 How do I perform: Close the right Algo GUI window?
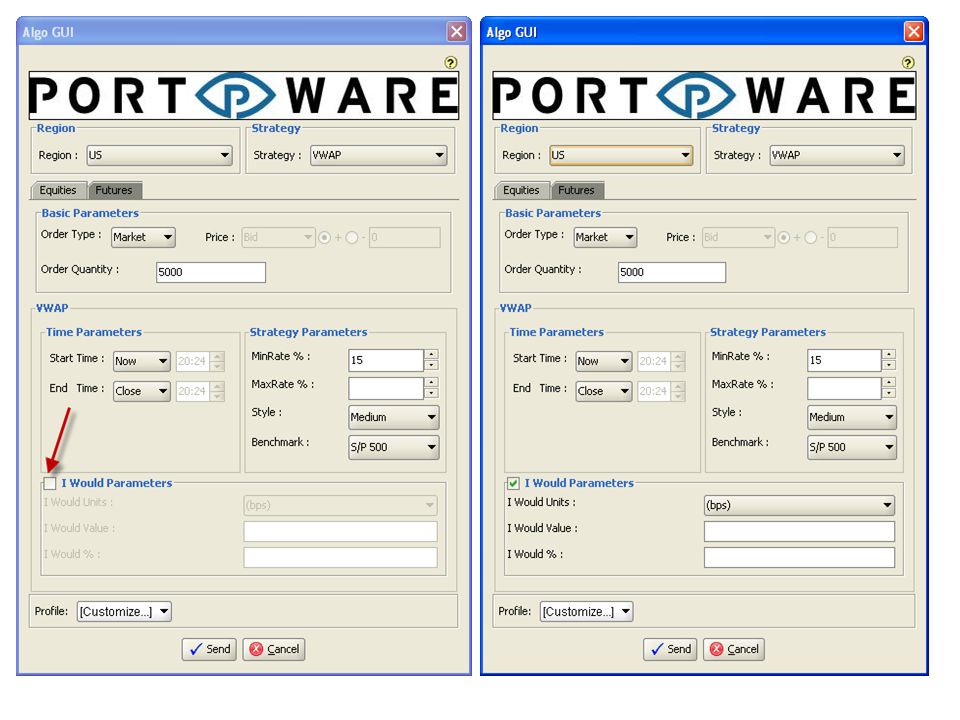pos(913,32)
